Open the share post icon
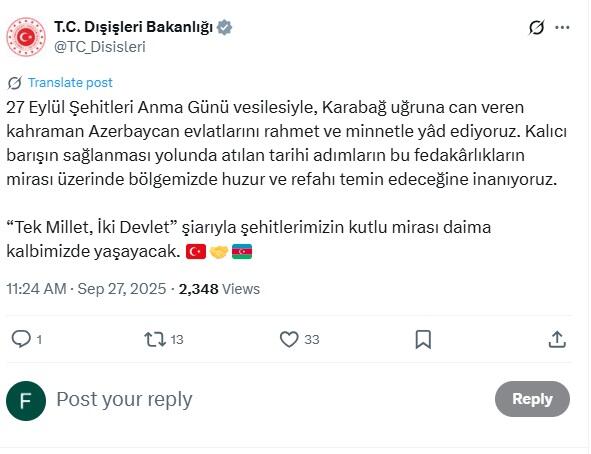The width and height of the screenshot is (591, 454). (x=557, y=339)
